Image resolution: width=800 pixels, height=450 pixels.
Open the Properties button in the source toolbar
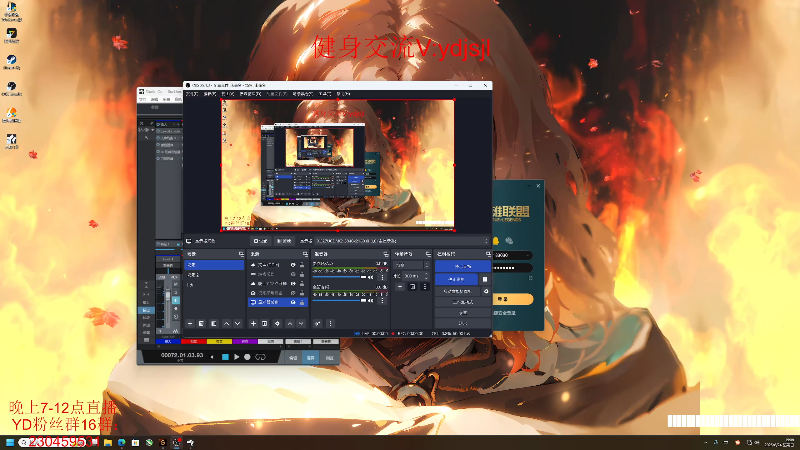(260, 241)
